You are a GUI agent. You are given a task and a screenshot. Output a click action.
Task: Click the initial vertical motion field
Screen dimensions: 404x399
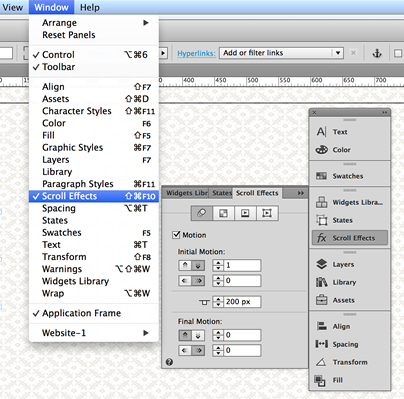(x=242, y=265)
